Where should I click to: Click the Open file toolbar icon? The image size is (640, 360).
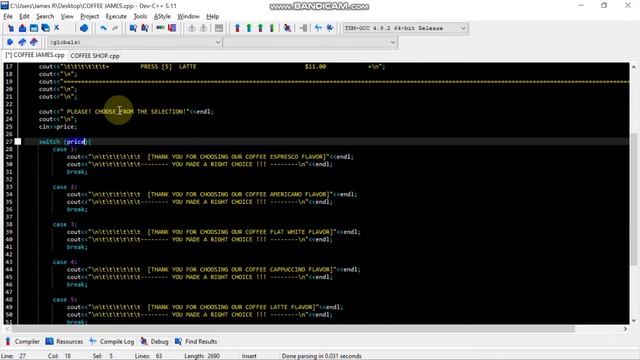pyautogui.click(x=22, y=28)
